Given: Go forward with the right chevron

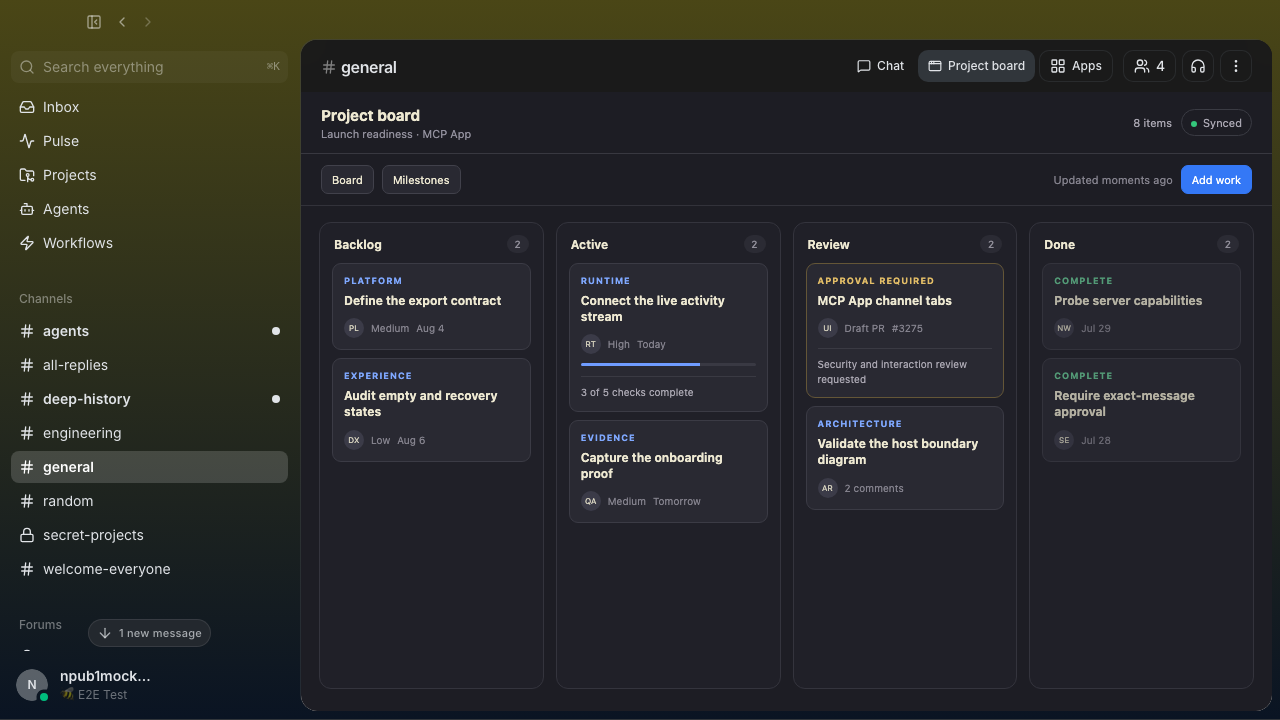Looking at the screenshot, I should coord(148,22).
